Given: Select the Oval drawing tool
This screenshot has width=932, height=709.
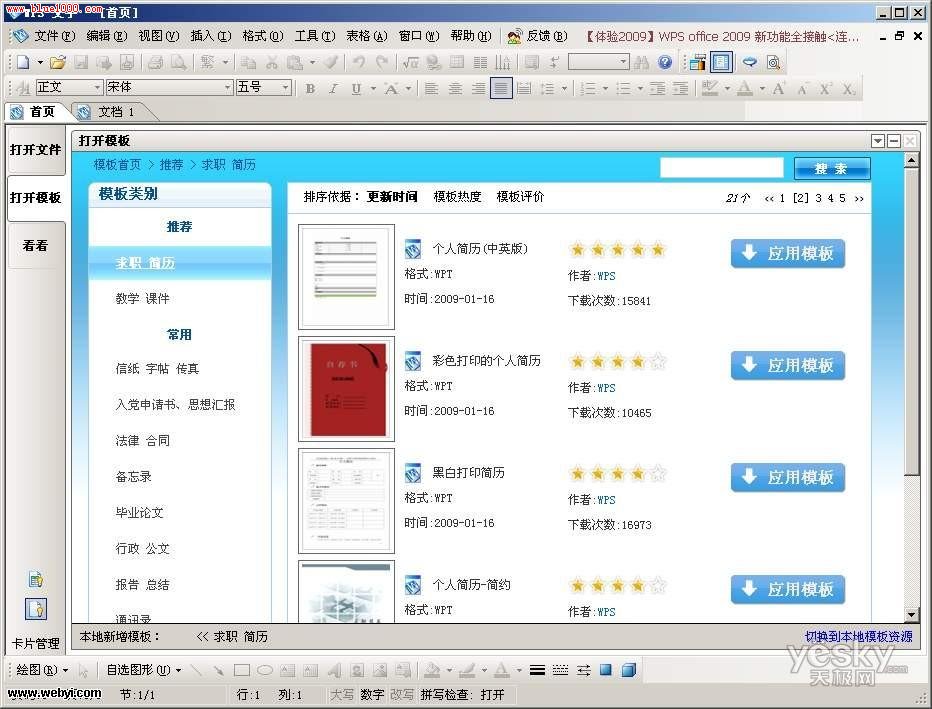Looking at the screenshot, I should point(265,670).
